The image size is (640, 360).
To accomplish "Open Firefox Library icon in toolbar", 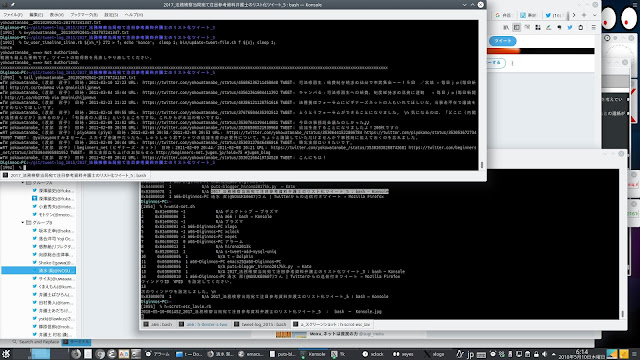I will 506,27.
